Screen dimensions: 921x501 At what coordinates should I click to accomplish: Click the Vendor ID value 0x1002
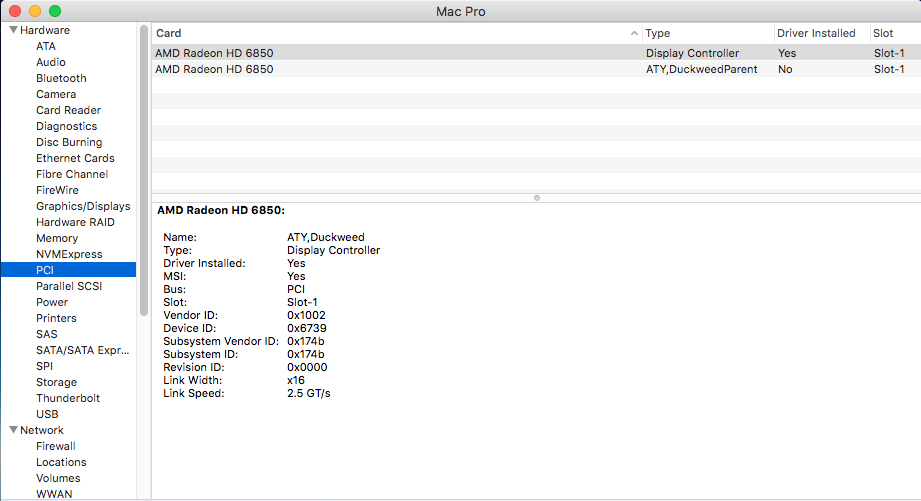[306, 315]
